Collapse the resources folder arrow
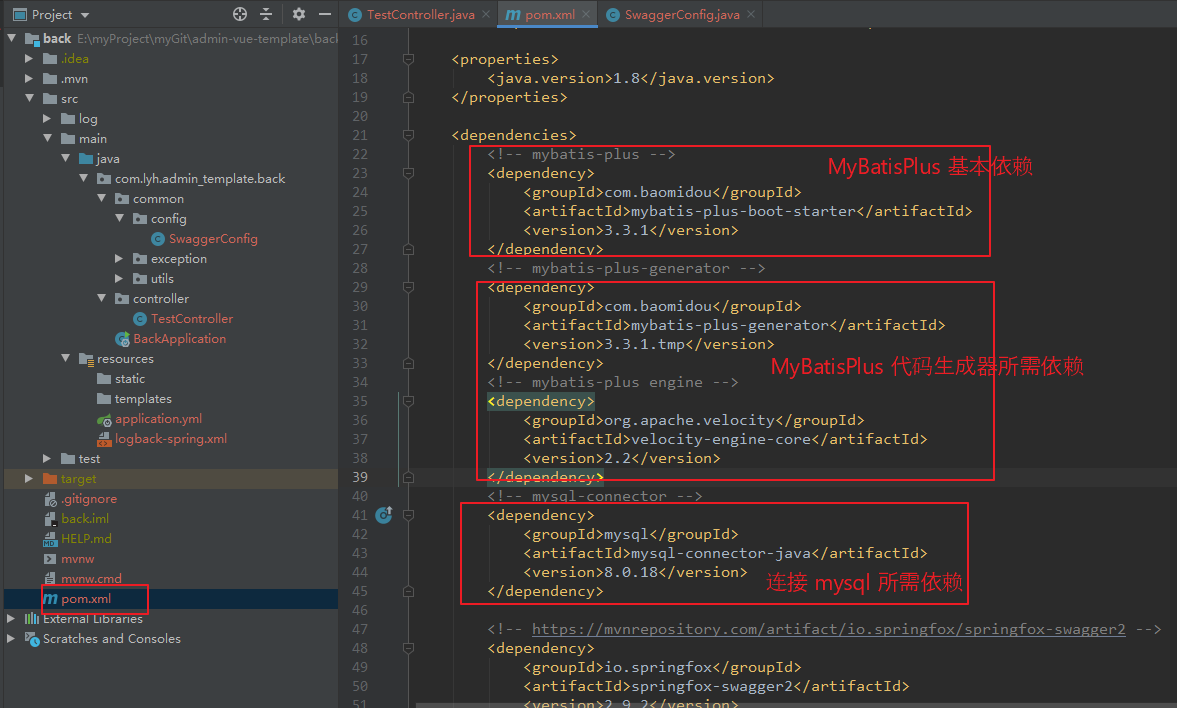 (x=65, y=358)
